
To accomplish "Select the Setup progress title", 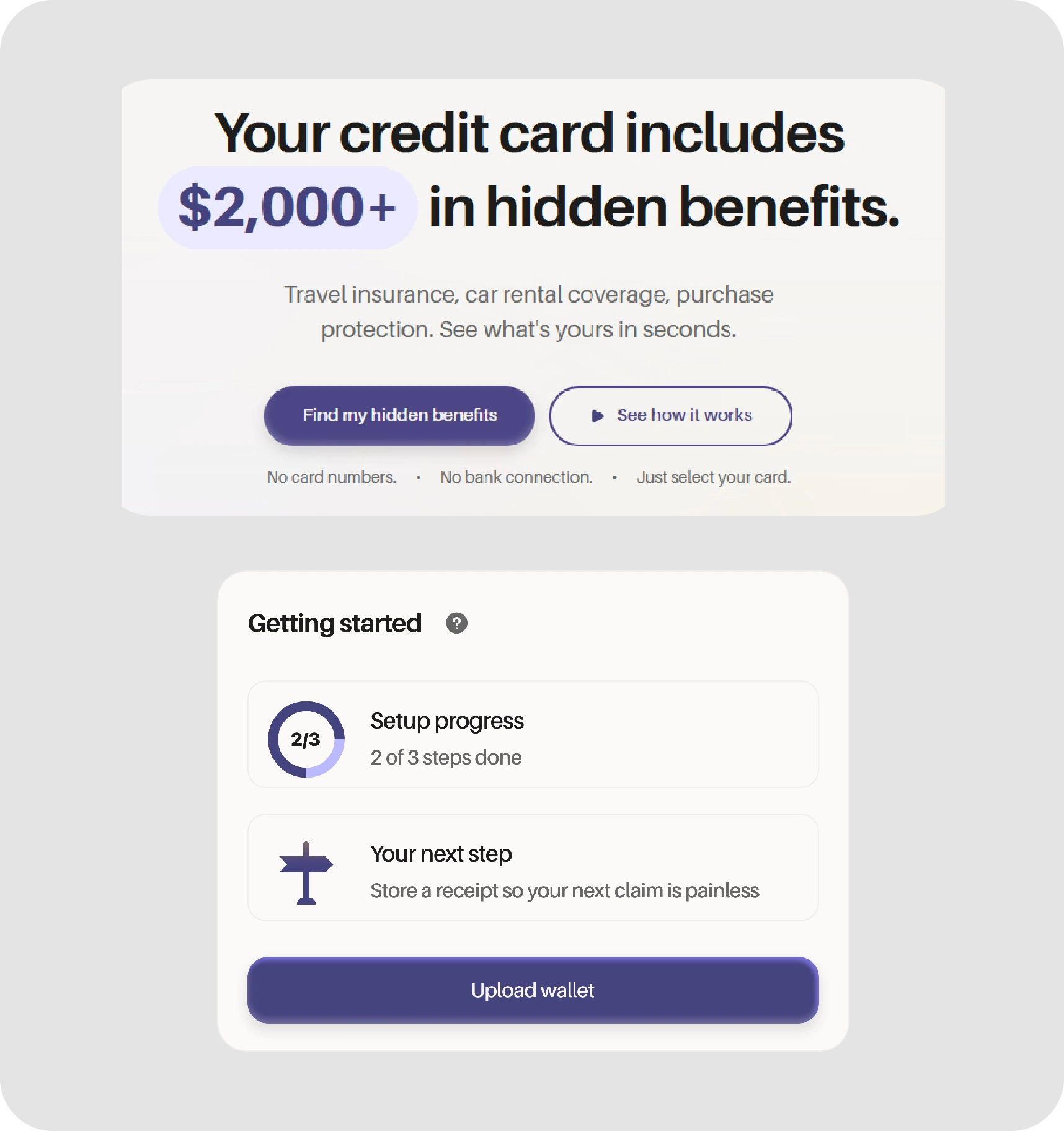I will 446,721.
